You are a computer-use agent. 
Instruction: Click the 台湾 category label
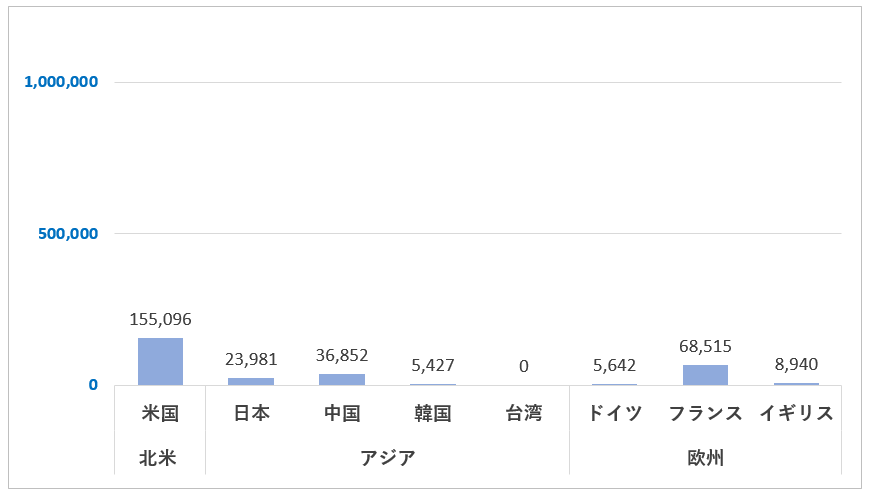pos(524,414)
